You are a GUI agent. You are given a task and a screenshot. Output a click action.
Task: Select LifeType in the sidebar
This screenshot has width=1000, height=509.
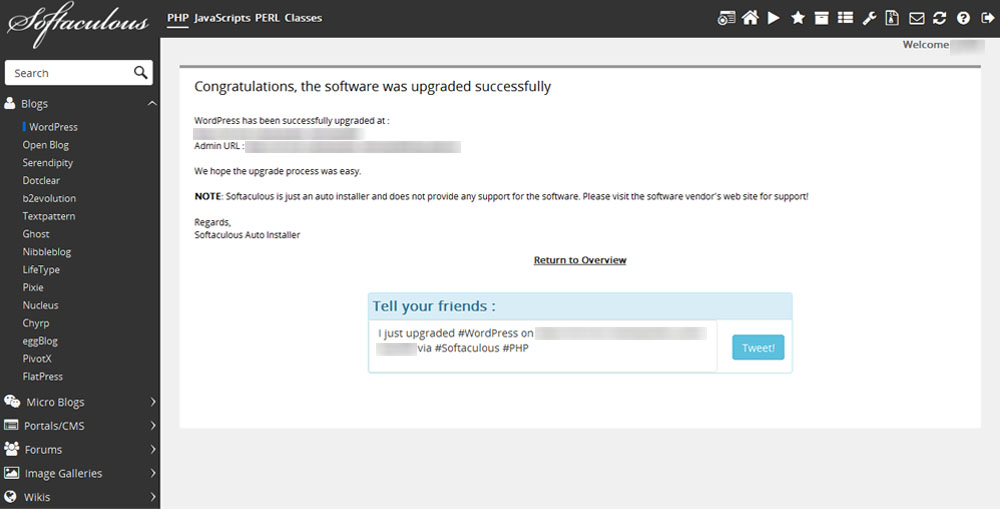click(41, 270)
